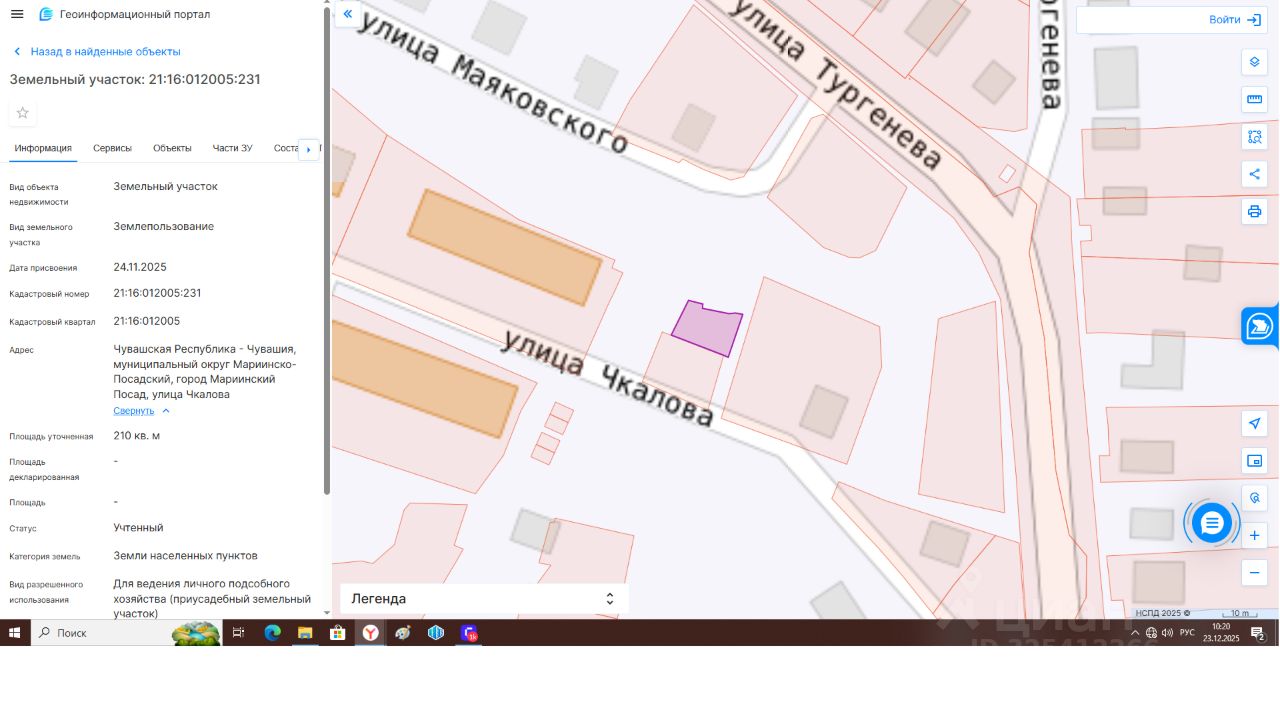Click the улица Тургенева map label
Image resolution: width=1280 pixels, height=720 pixels.
pos(836,82)
